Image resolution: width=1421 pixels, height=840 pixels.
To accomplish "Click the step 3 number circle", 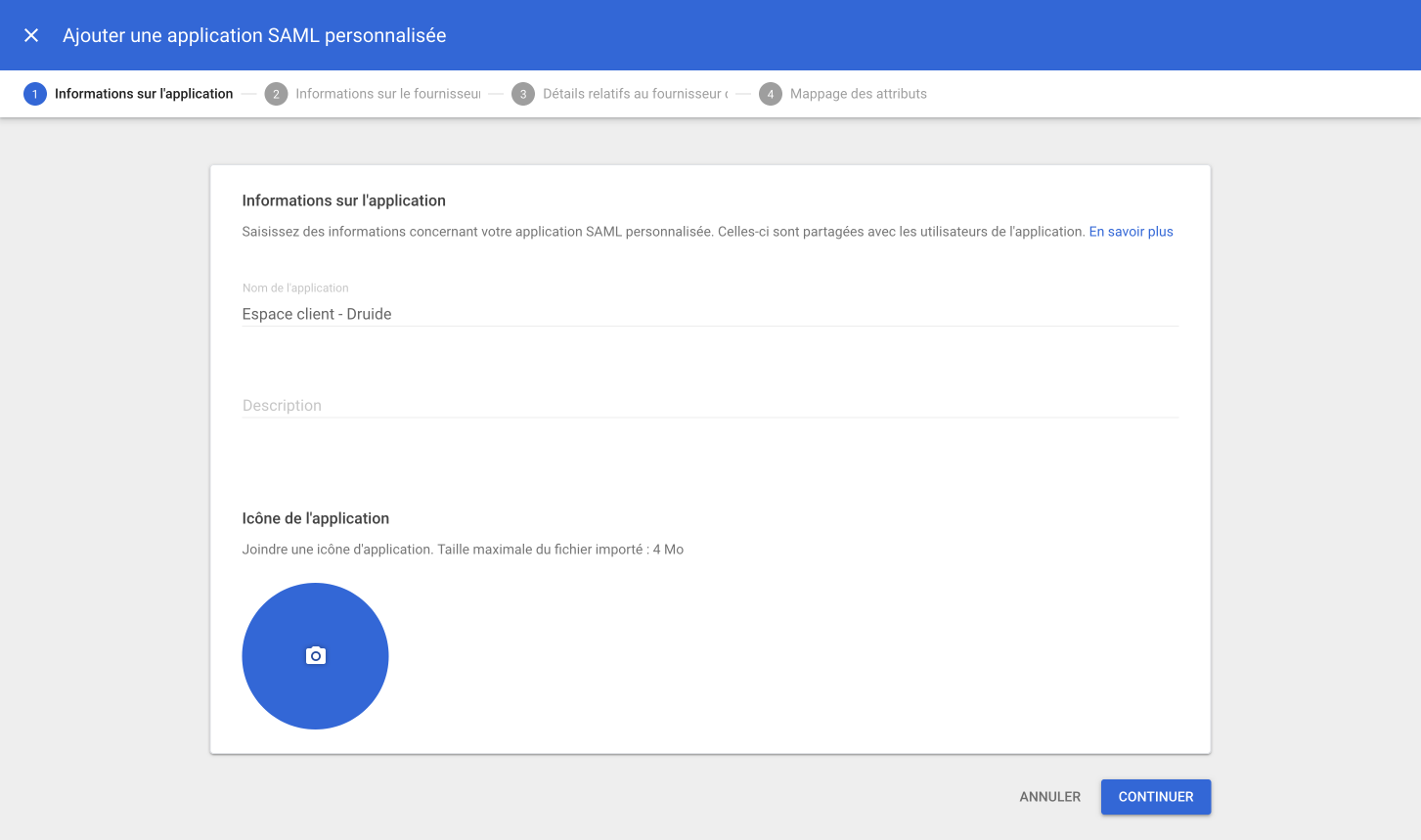I will (523, 94).
